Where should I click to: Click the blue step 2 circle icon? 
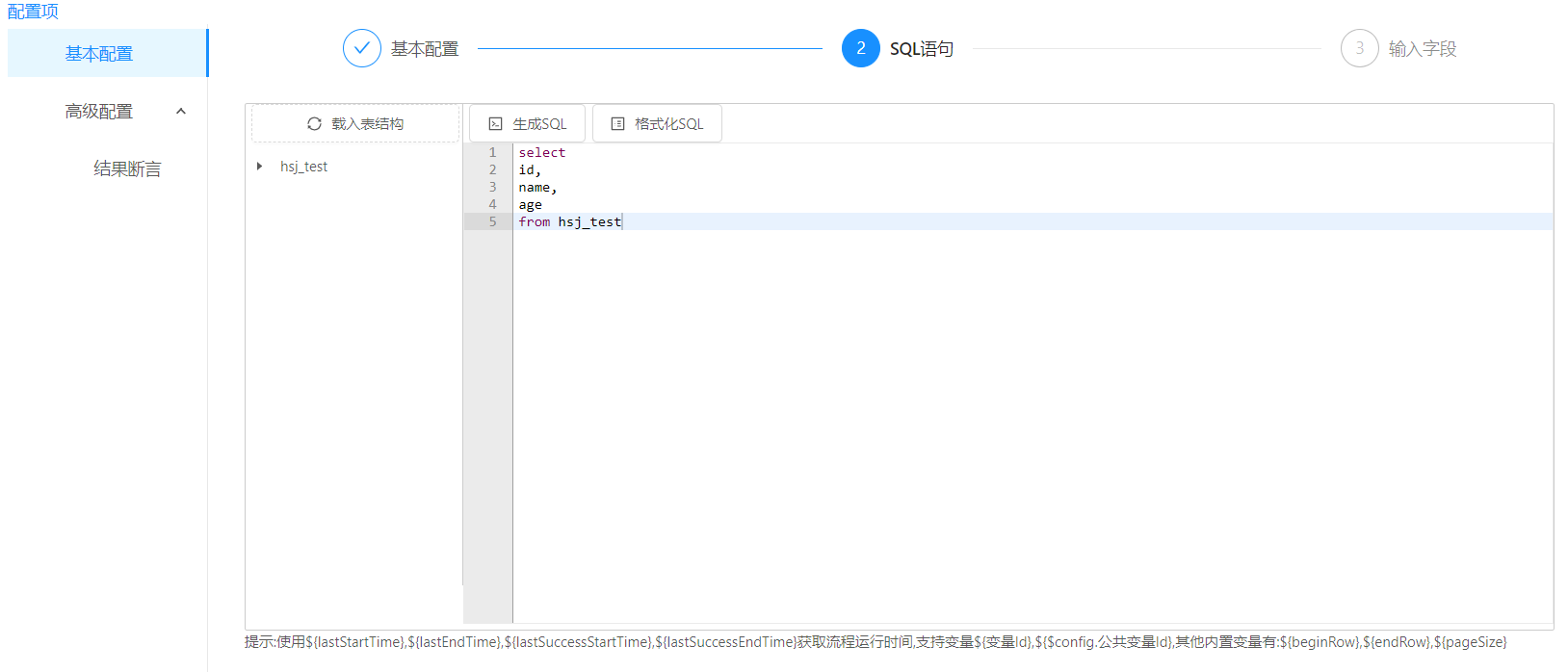tap(860, 48)
